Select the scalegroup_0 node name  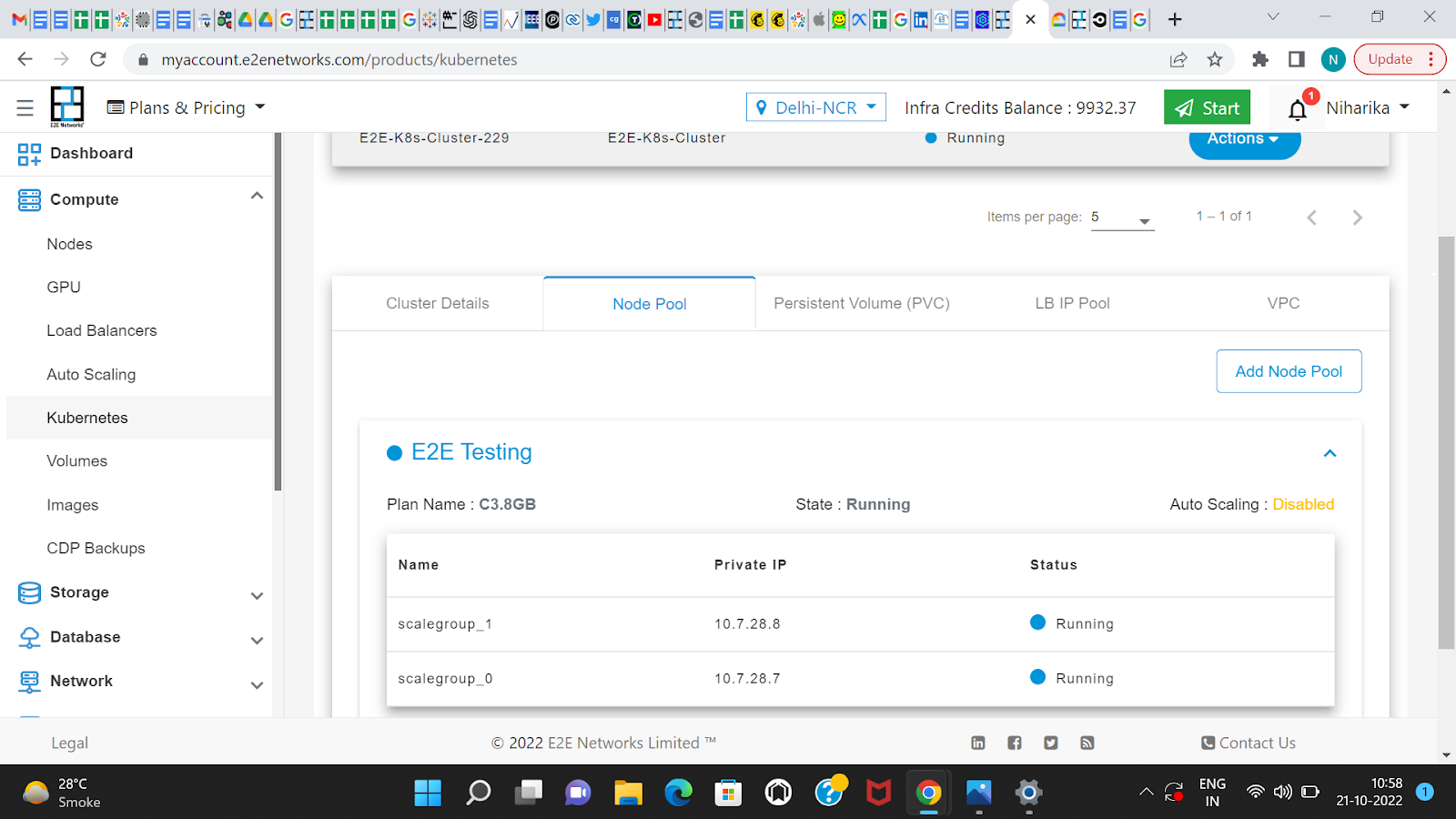click(445, 679)
